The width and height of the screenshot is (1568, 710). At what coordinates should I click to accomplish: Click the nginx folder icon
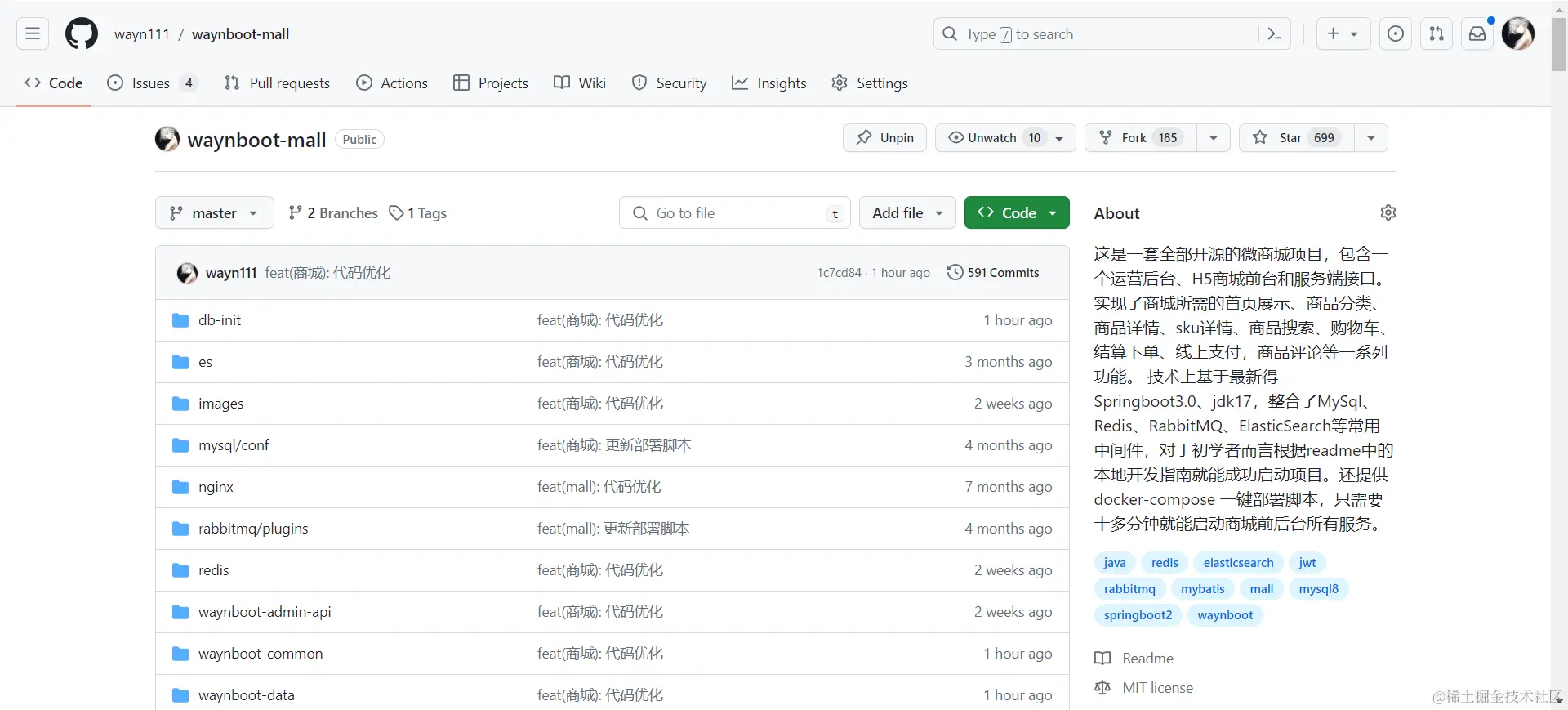coord(180,487)
